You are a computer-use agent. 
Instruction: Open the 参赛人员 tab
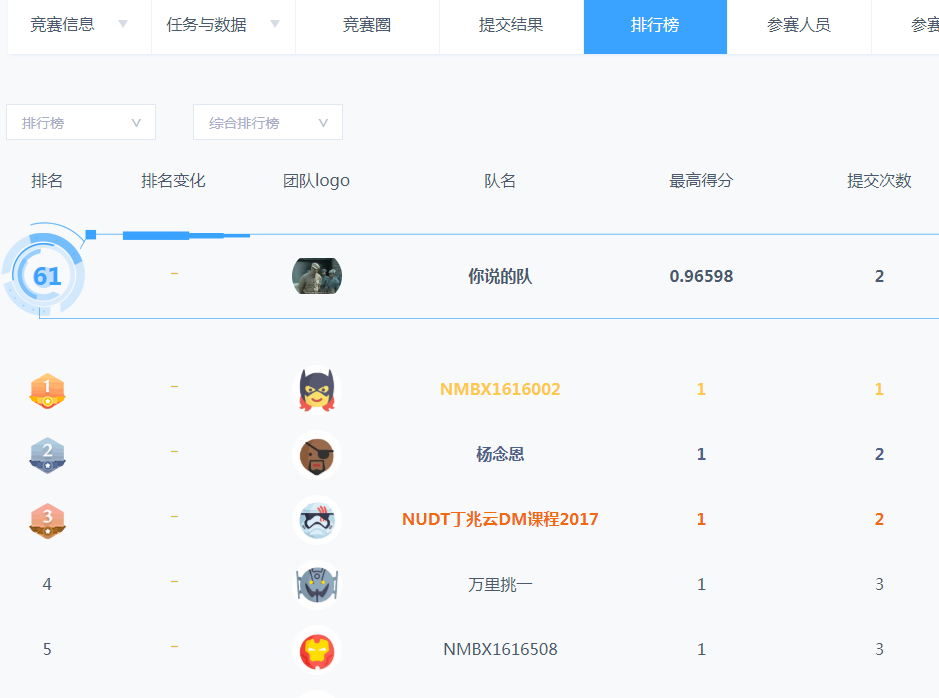coord(799,27)
